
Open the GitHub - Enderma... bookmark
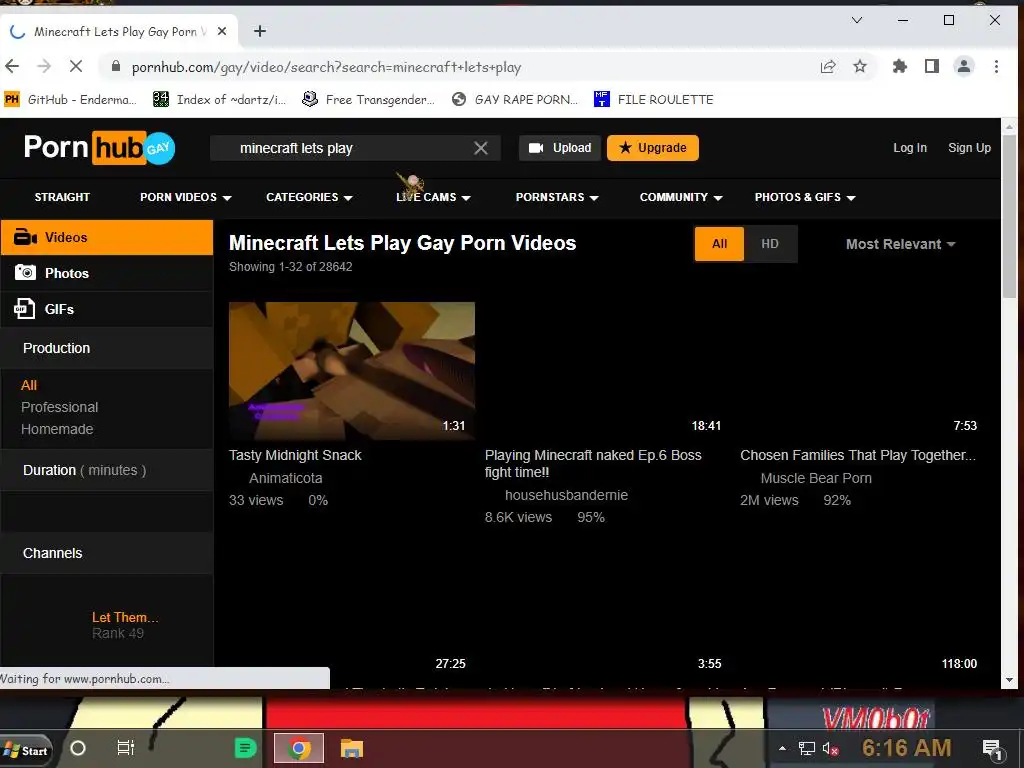(x=71, y=99)
